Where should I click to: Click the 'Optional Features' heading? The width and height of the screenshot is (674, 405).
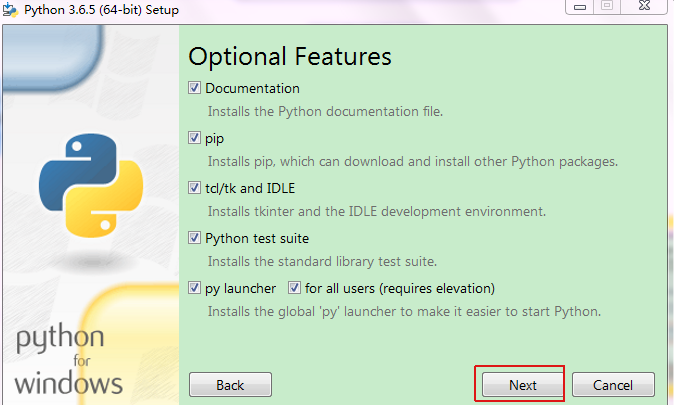click(x=290, y=57)
